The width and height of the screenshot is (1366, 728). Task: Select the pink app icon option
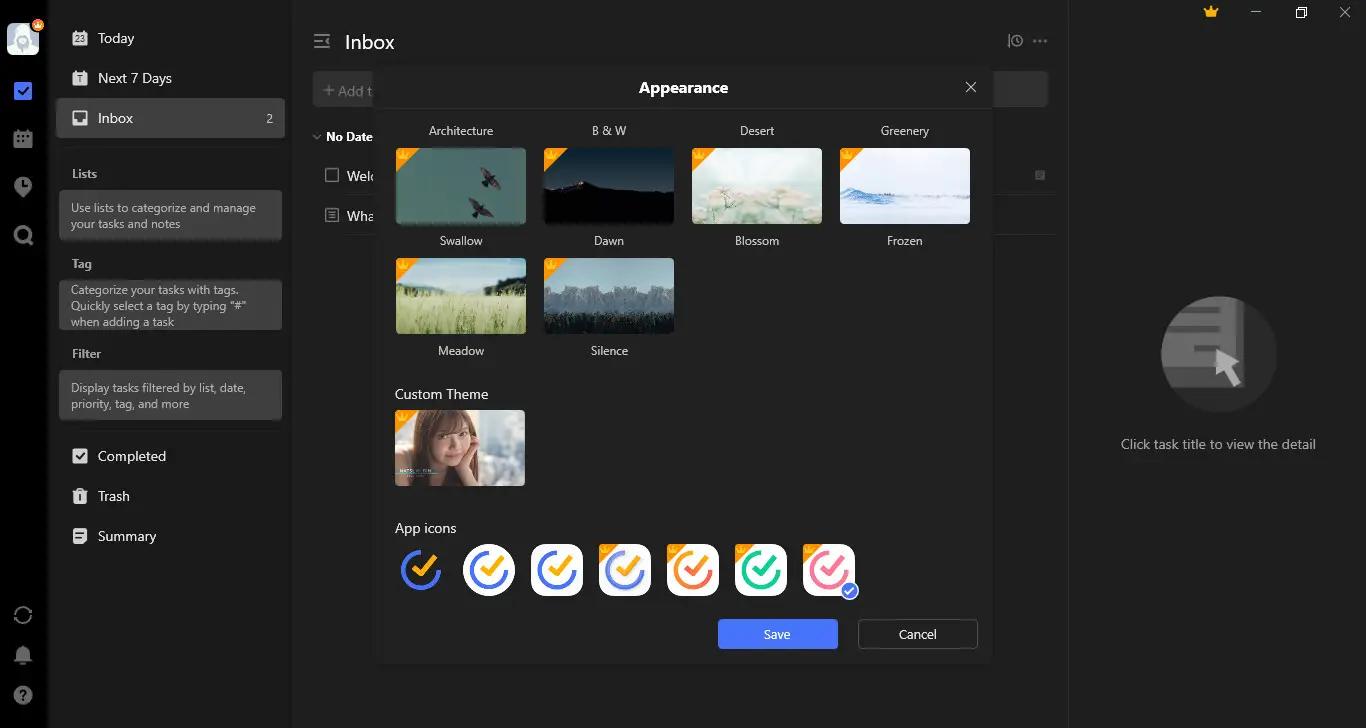click(x=829, y=570)
